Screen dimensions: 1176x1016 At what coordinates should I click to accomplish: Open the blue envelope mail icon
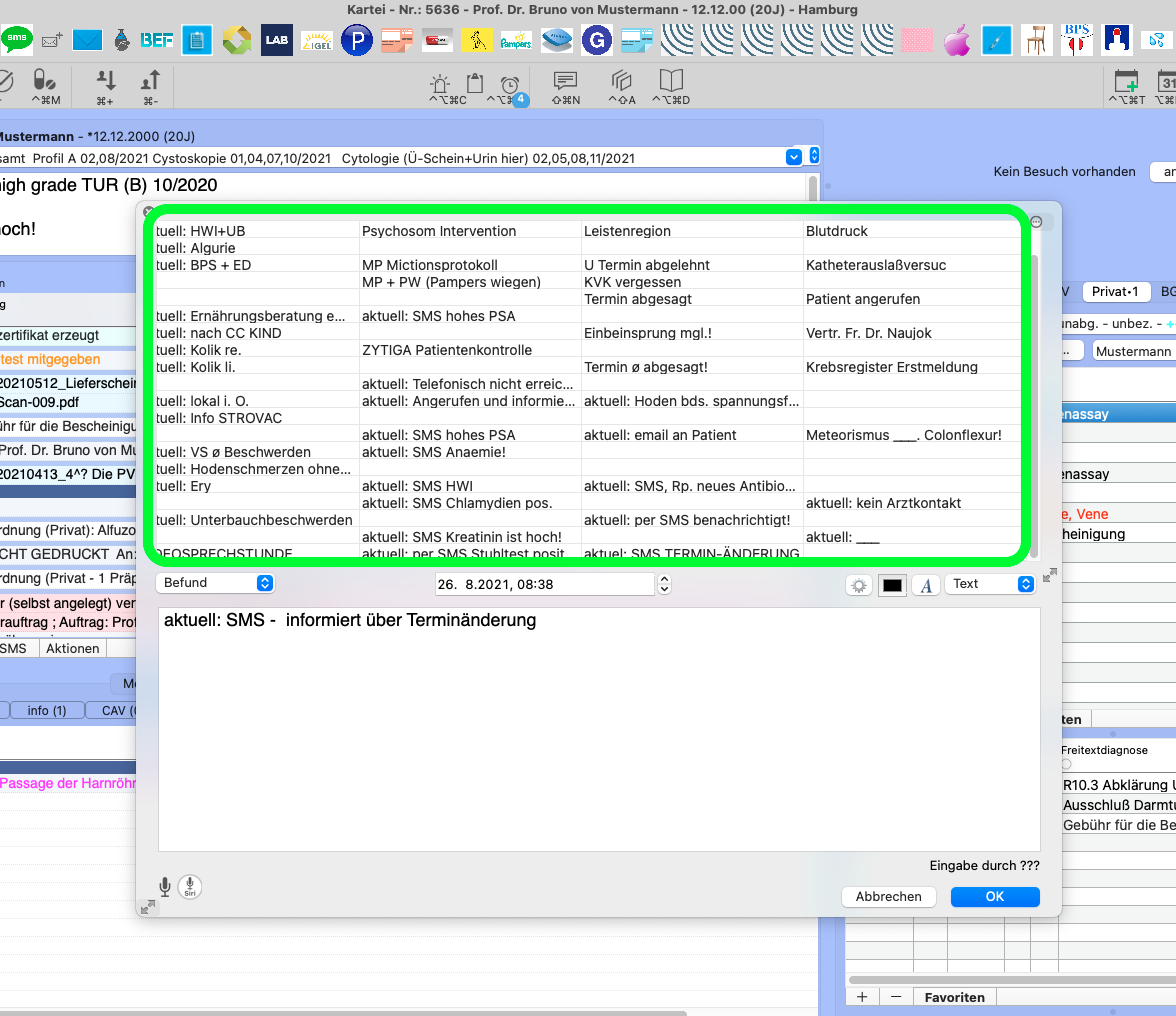tap(87, 40)
